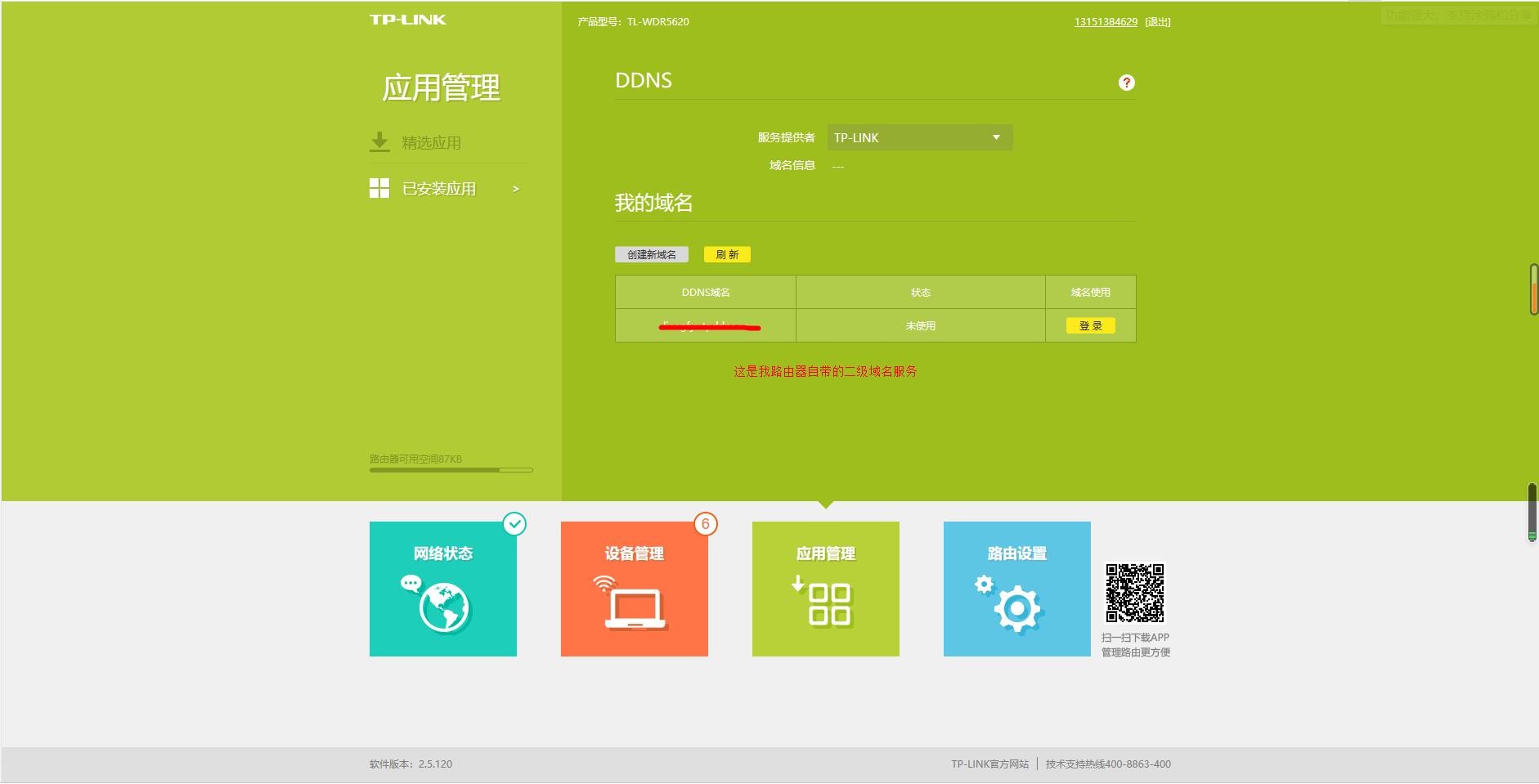Expand 已安装应用 with the chevron
Viewport: 1539px width, 784px height.
click(516, 189)
